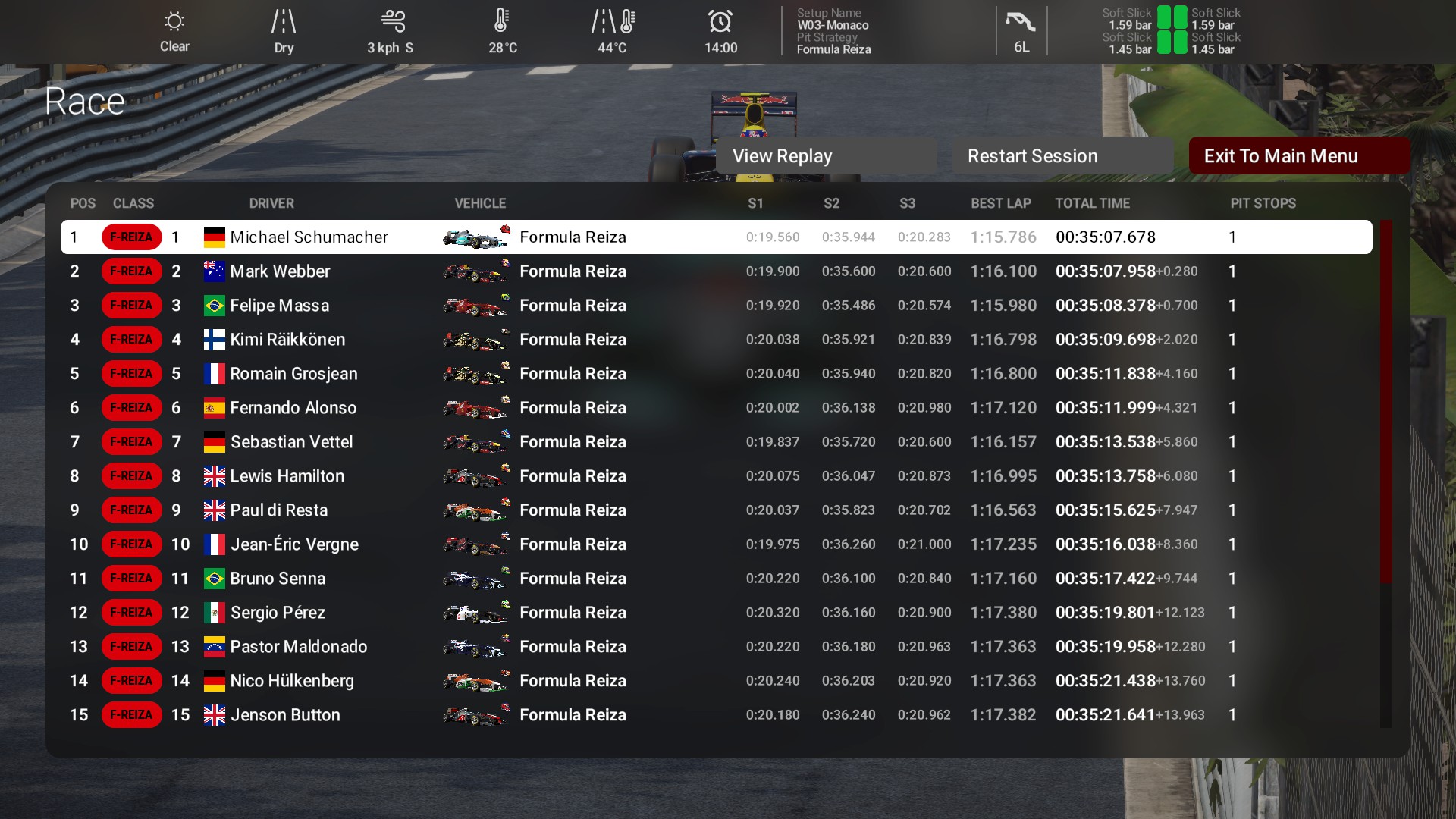
Task: Click the POS column header
Action: pos(83,203)
